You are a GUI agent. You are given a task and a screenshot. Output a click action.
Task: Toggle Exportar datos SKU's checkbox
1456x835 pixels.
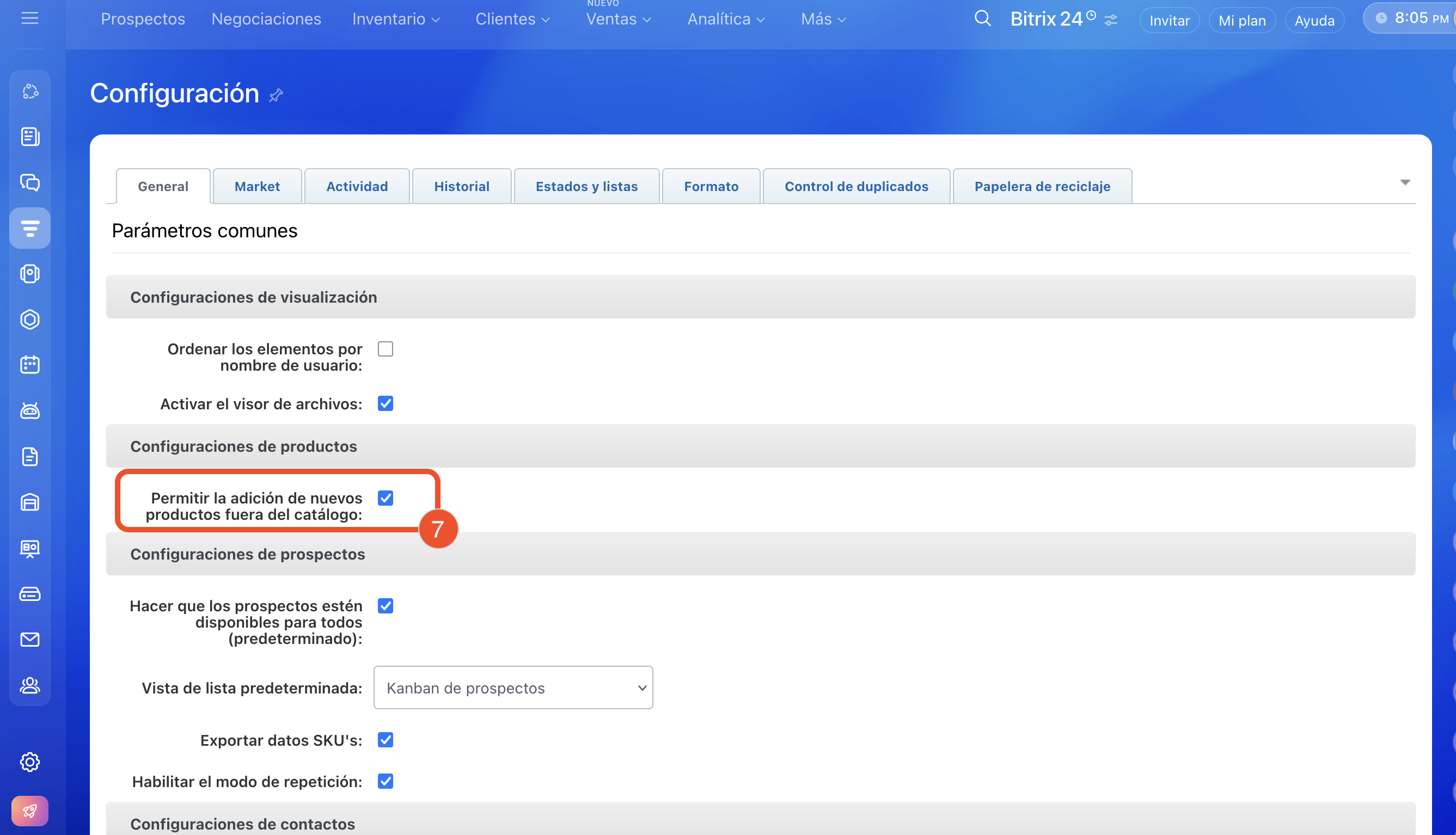[x=386, y=740]
